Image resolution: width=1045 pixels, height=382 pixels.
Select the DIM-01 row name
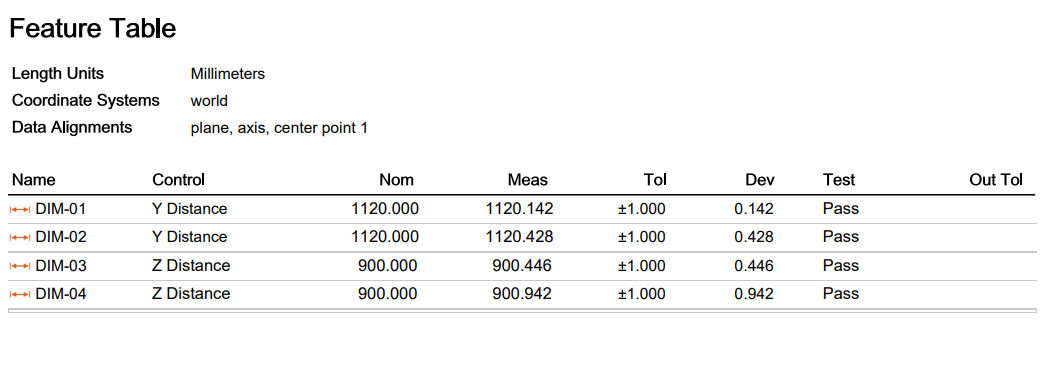click(x=61, y=209)
